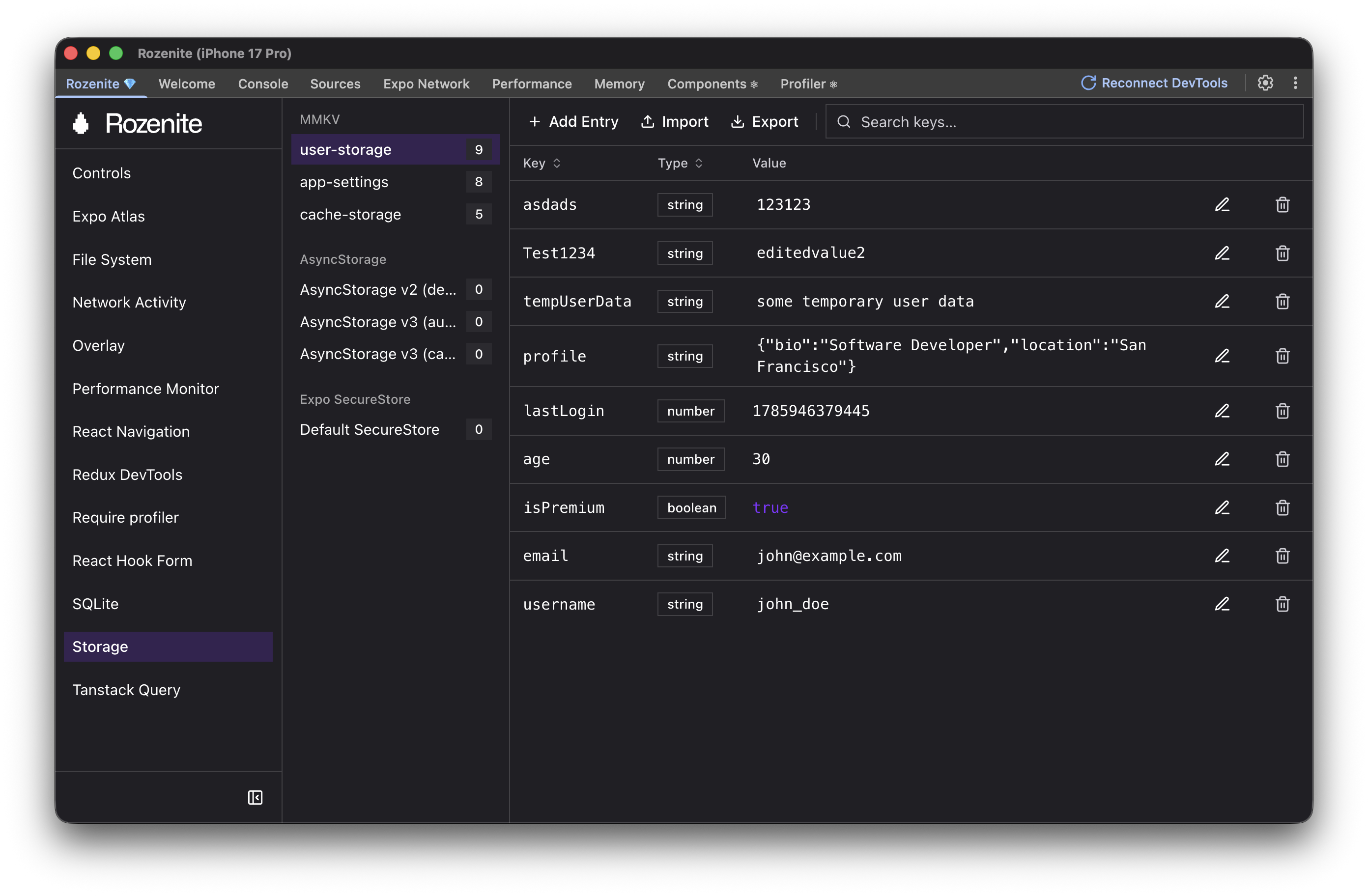Screen dimensions: 1368x896
Task: Delete the email entry
Action: click(x=1282, y=556)
